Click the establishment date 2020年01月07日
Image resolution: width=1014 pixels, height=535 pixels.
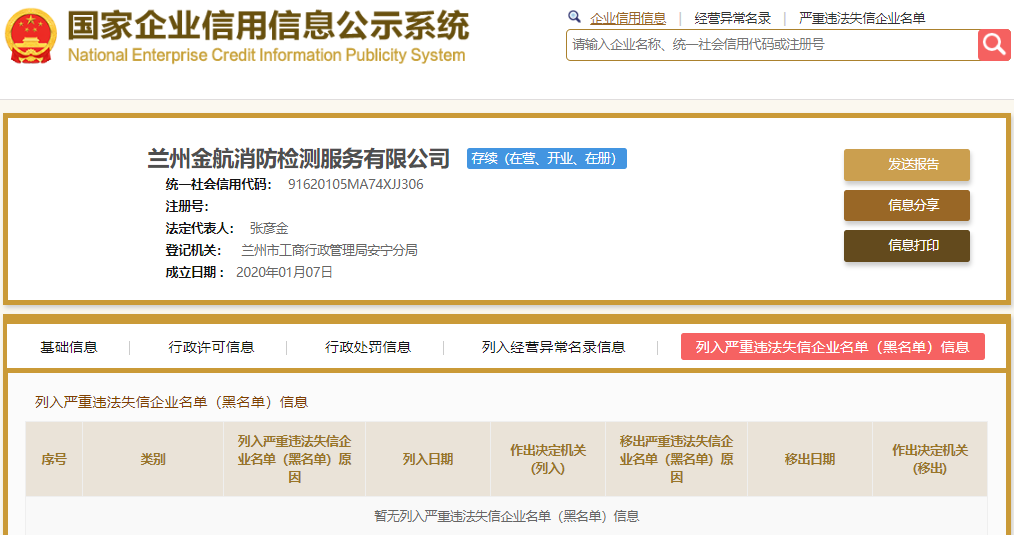pos(285,272)
